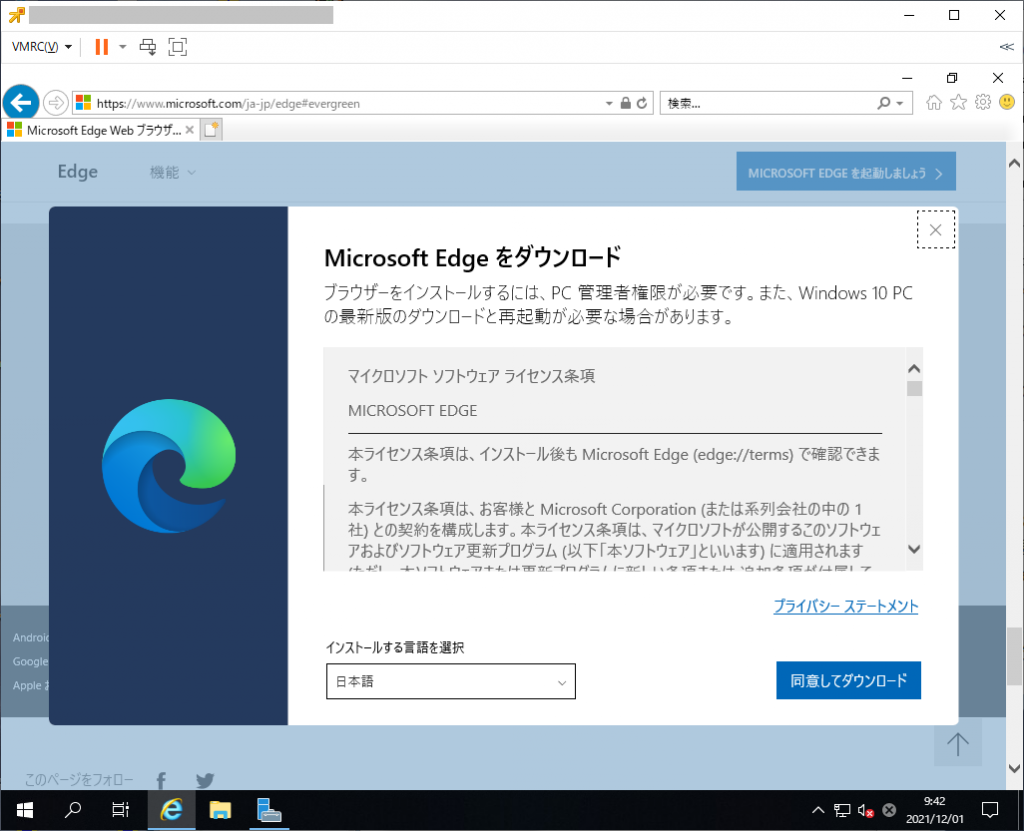Click the page vertical scrollbar thumb

(1014, 657)
